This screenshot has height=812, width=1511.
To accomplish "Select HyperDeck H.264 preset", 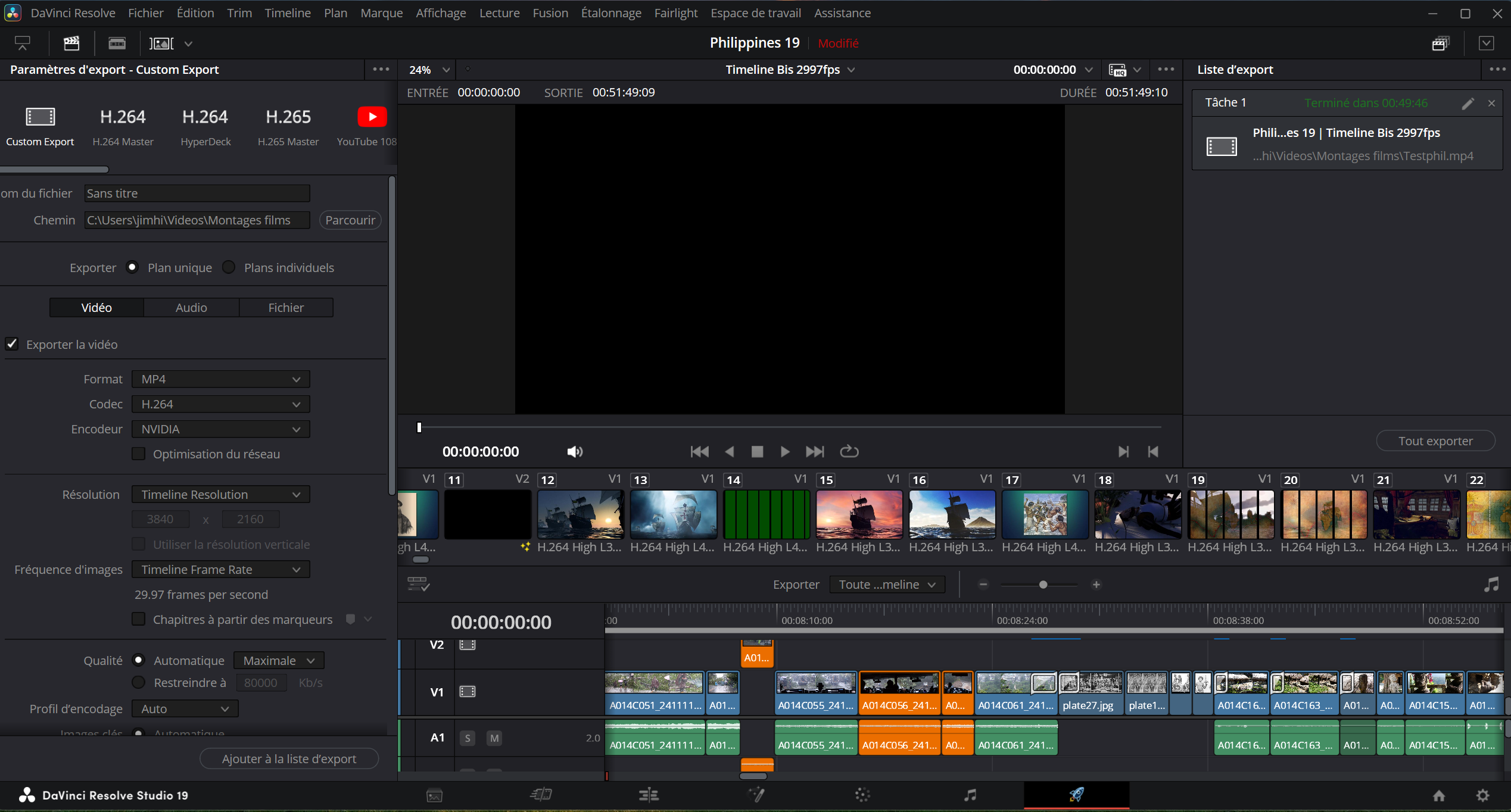I will (205, 126).
